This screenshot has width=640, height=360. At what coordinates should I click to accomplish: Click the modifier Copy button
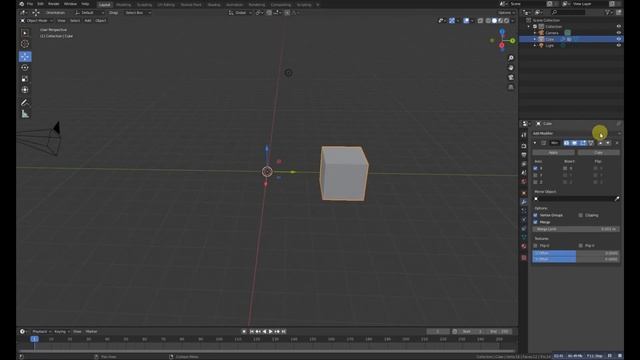[598, 153]
